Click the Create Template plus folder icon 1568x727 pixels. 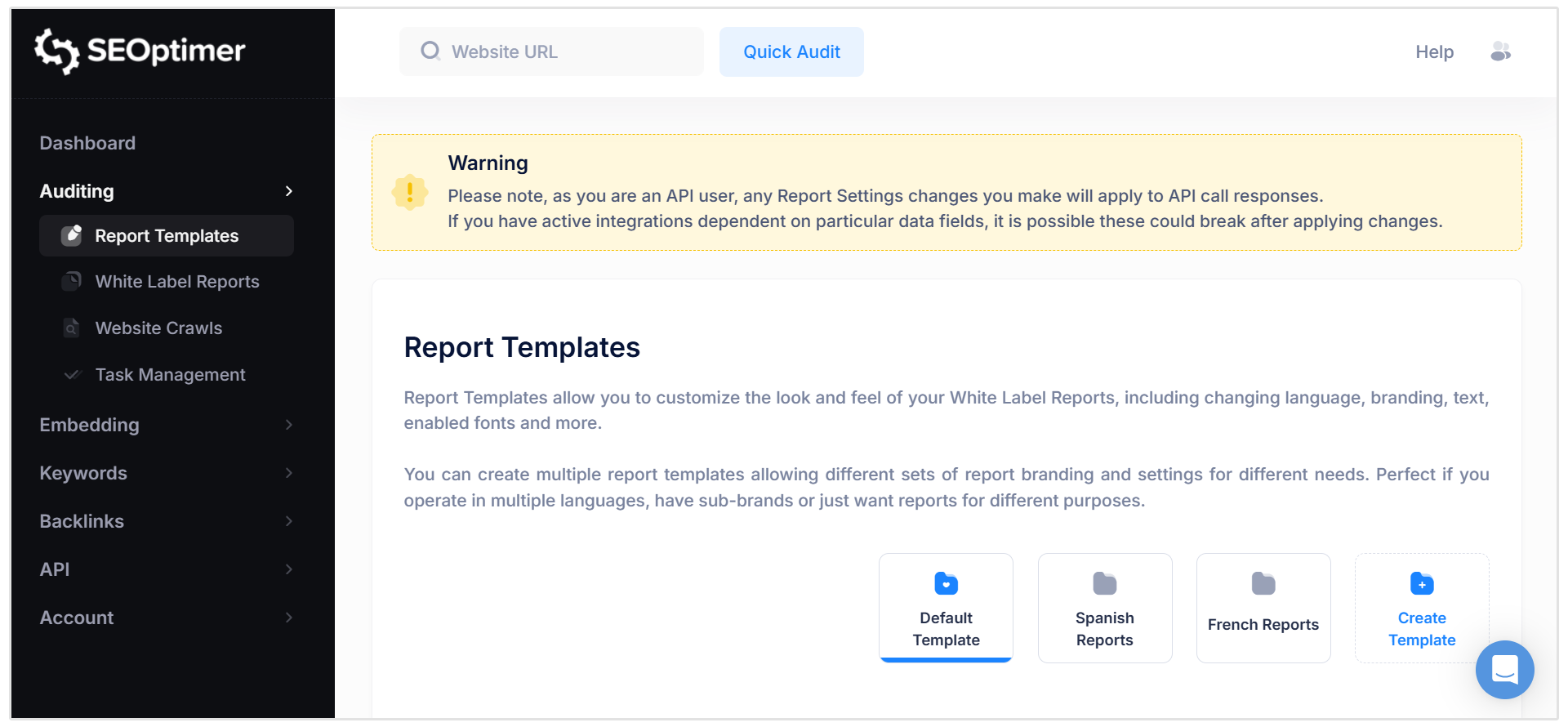[1421, 583]
